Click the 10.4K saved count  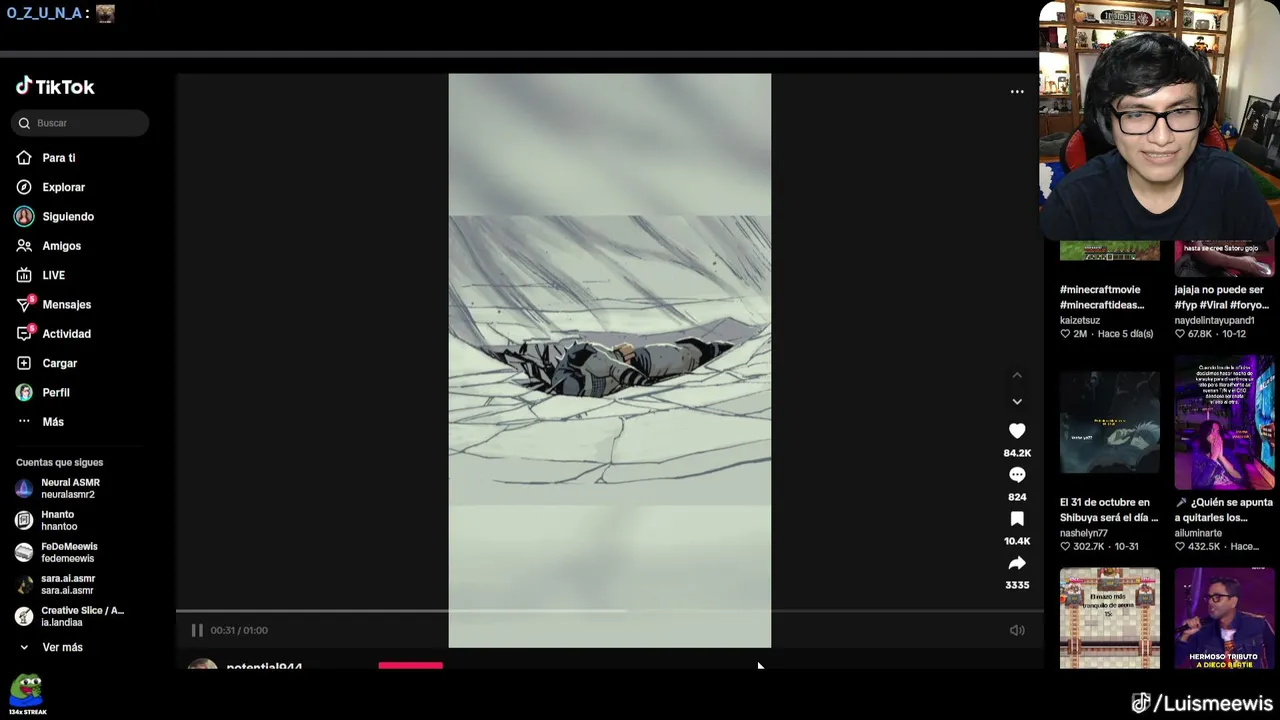pyautogui.click(x=1017, y=541)
